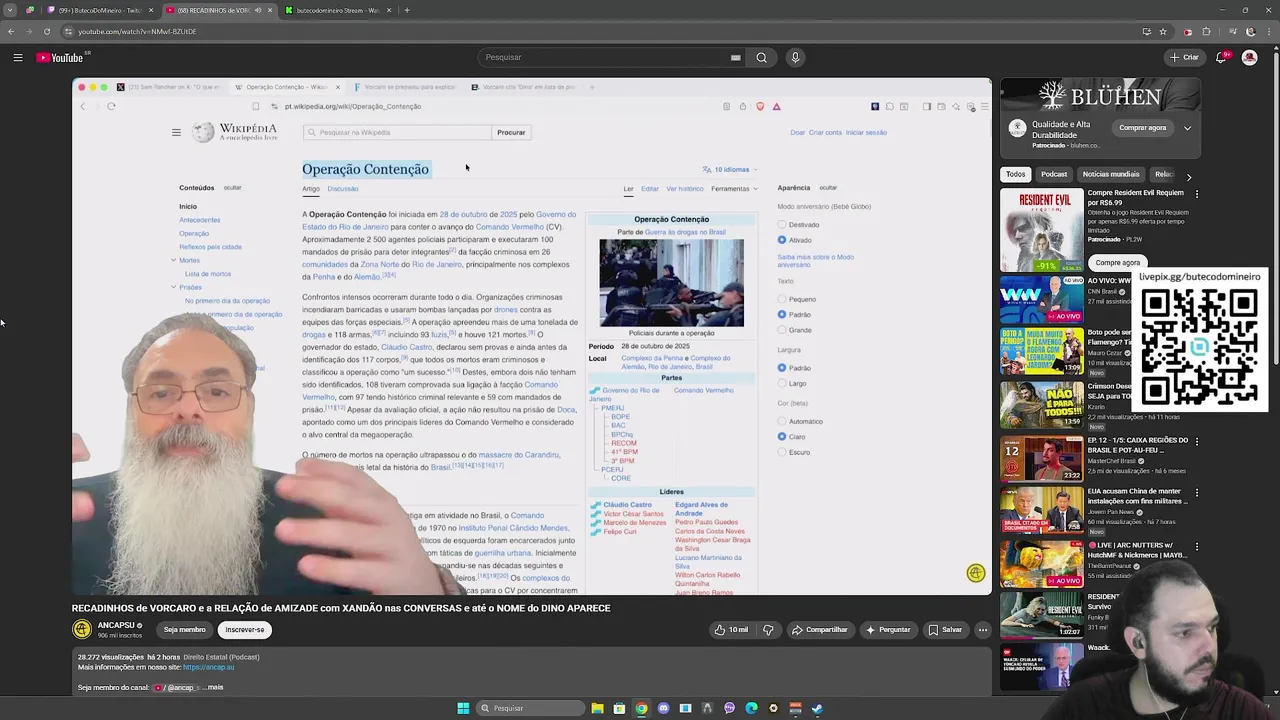The image size is (1280, 720).
Task: Like the video with thumbs-up button
Action: click(x=731, y=630)
